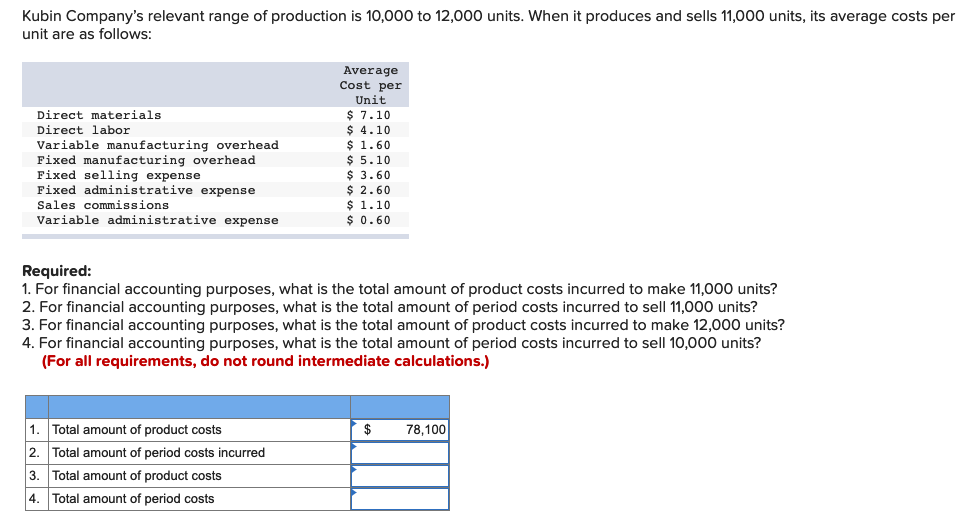Click the $ 0.60 cost value
Viewport: 964px width, 519px height.
368,220
